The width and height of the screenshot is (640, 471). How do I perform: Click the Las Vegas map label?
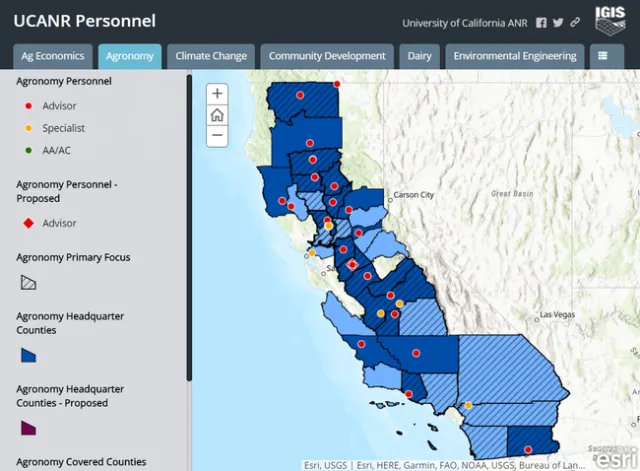[x=557, y=315]
